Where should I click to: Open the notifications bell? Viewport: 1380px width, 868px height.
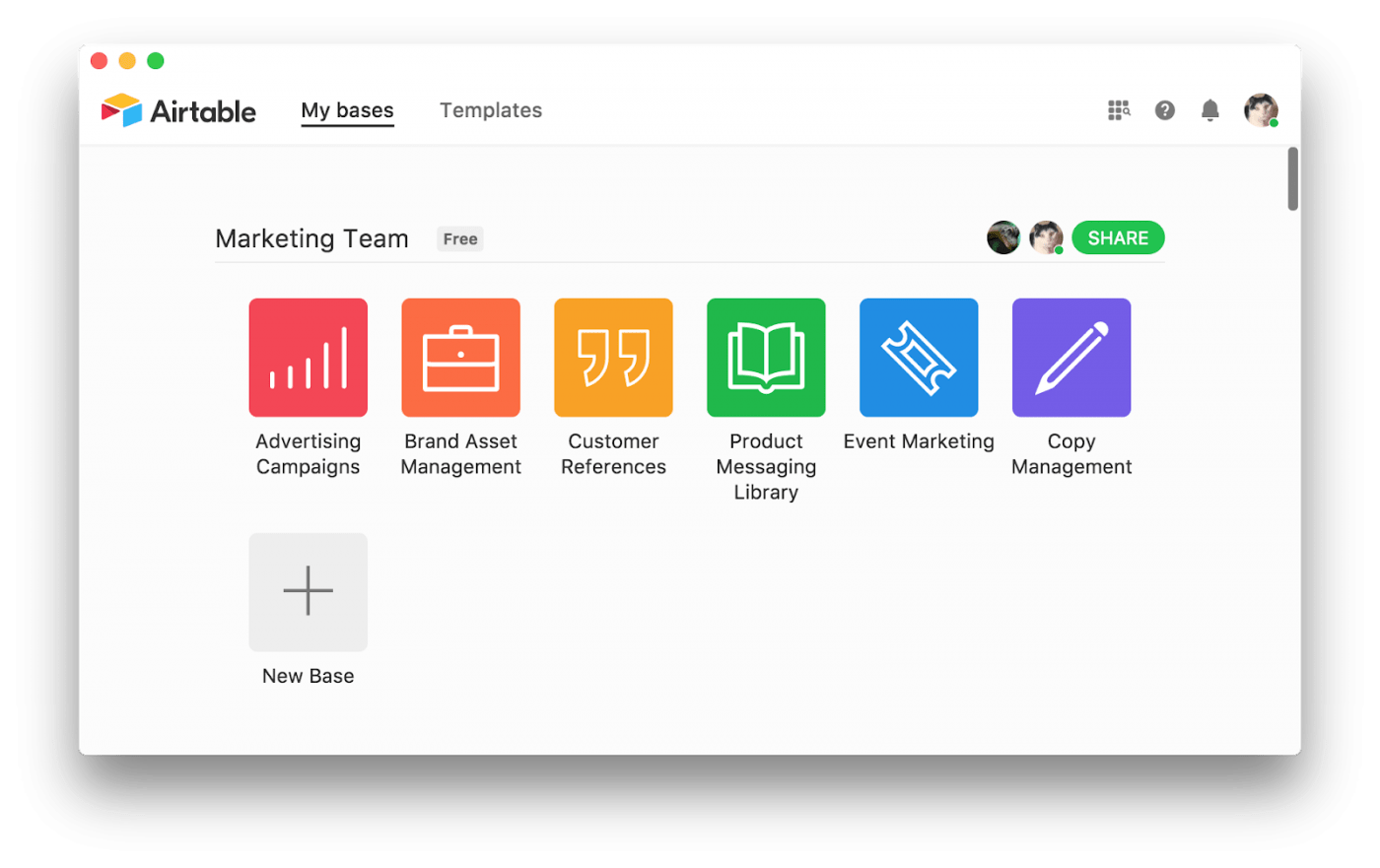(1210, 110)
